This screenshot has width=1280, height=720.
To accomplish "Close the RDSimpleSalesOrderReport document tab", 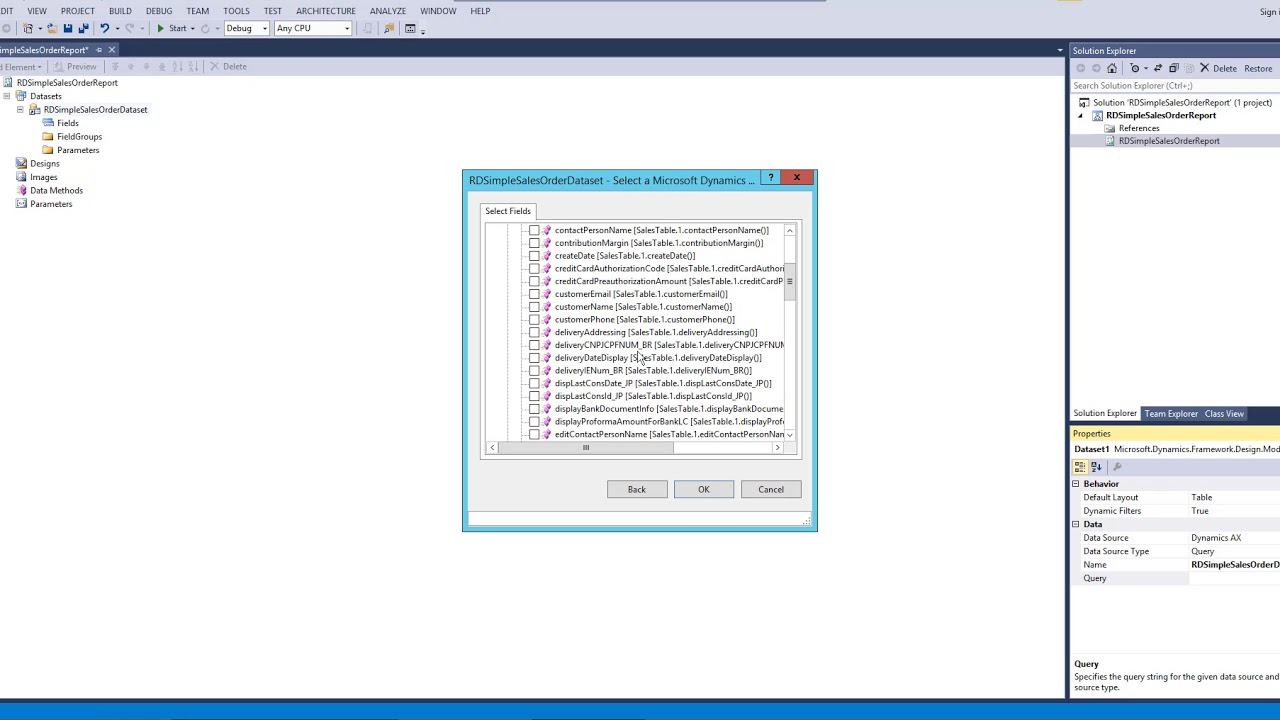I will click(x=112, y=50).
